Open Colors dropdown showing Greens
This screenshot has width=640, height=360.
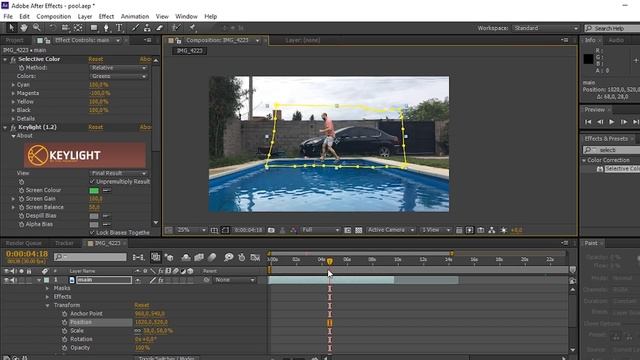118,76
